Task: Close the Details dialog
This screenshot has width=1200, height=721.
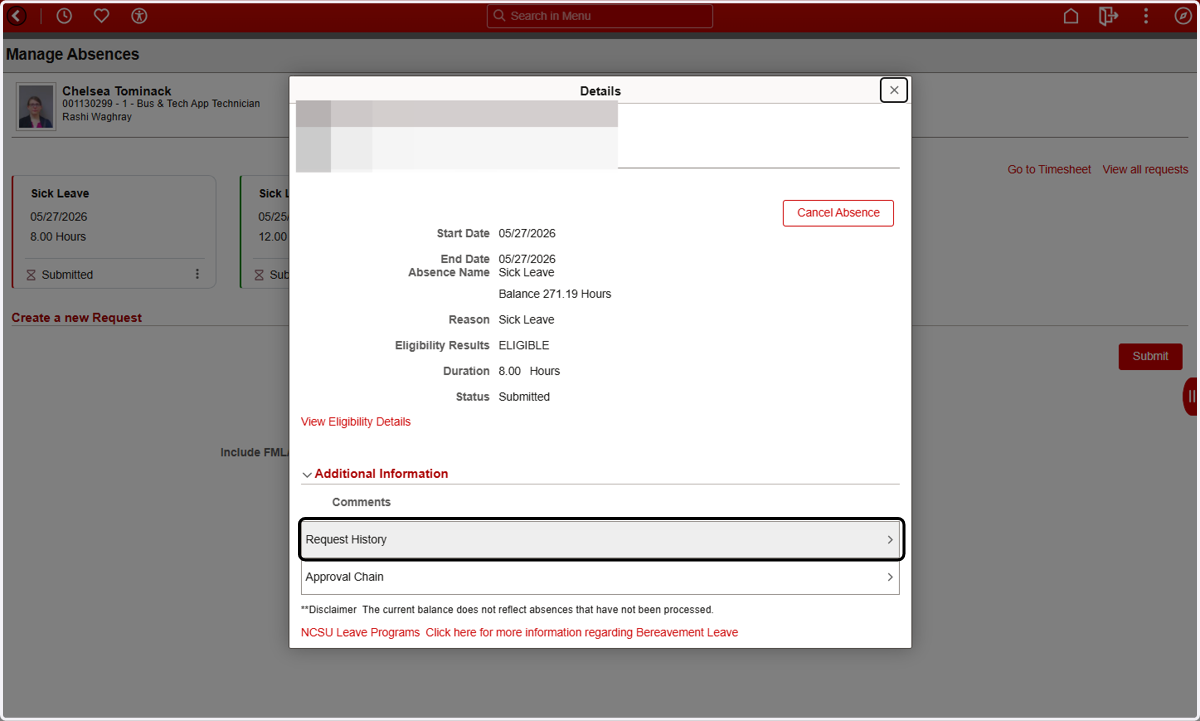Action: point(894,90)
